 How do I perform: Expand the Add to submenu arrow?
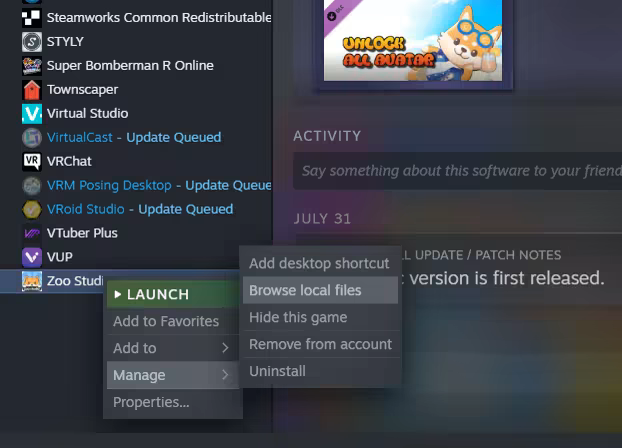pos(225,348)
